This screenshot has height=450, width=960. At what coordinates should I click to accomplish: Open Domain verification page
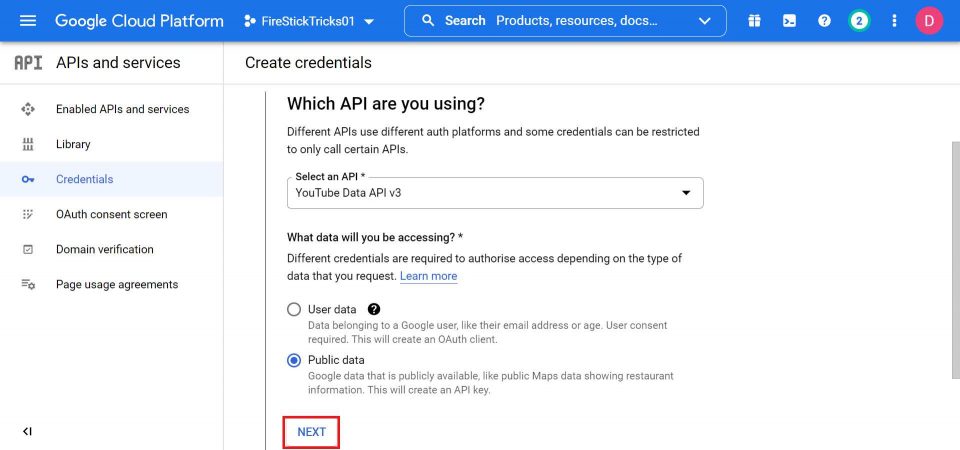(111, 249)
